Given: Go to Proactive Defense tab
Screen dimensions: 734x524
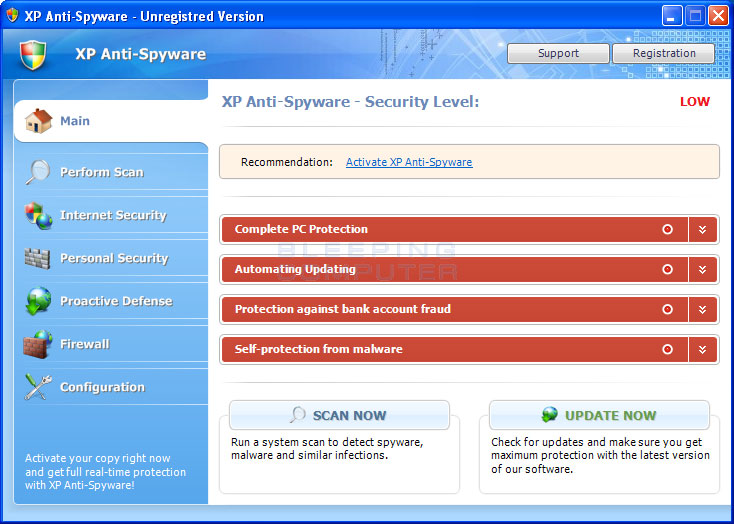Looking at the screenshot, I should [111, 301].
